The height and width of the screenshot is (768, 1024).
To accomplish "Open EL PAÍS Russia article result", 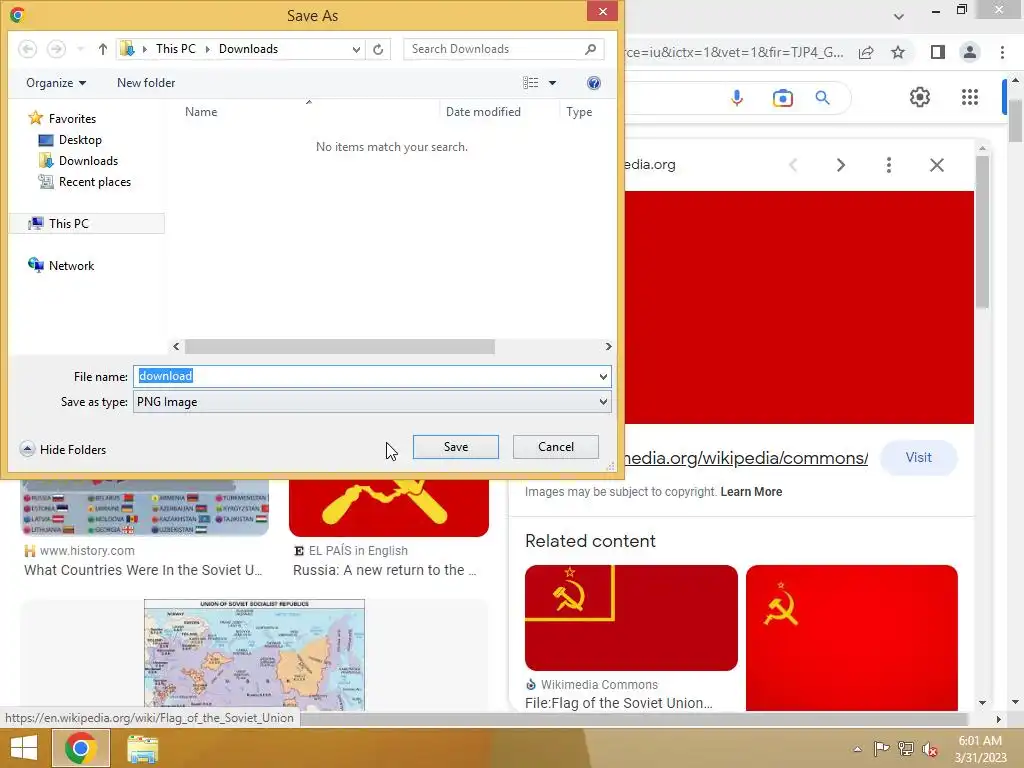I will coord(385,570).
